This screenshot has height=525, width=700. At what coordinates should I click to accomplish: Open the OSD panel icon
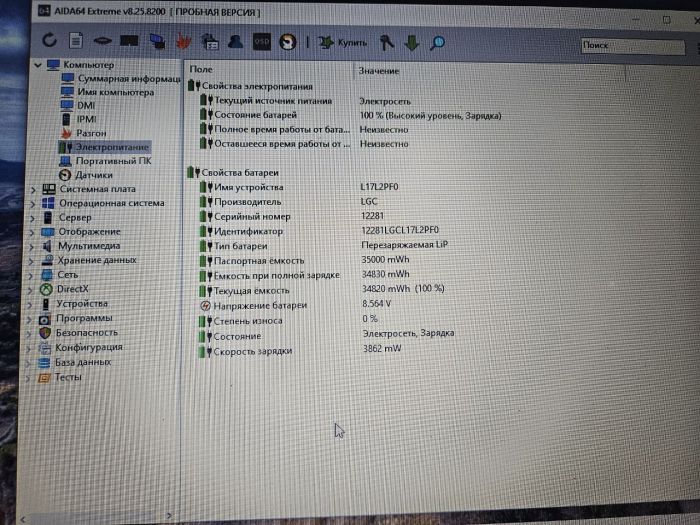click(262, 42)
